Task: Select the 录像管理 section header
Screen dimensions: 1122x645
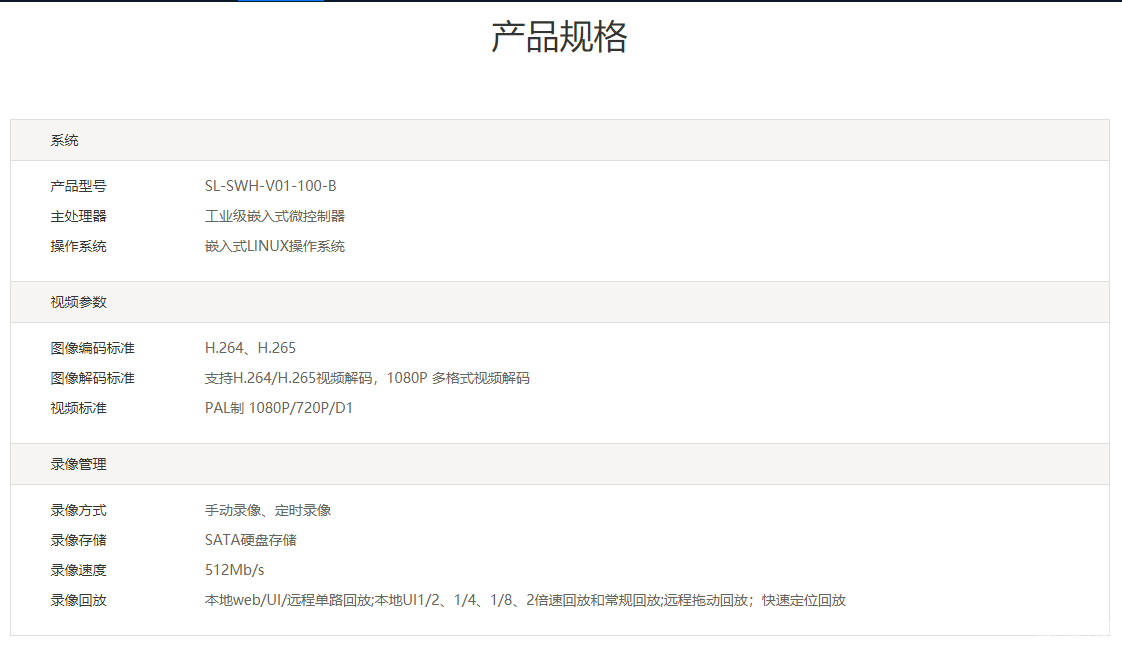Action: coord(78,464)
